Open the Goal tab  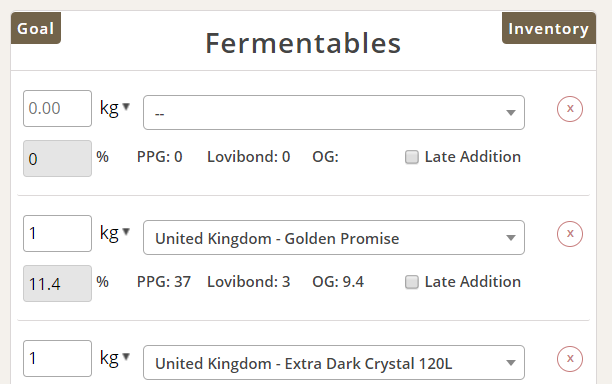[x=36, y=28]
